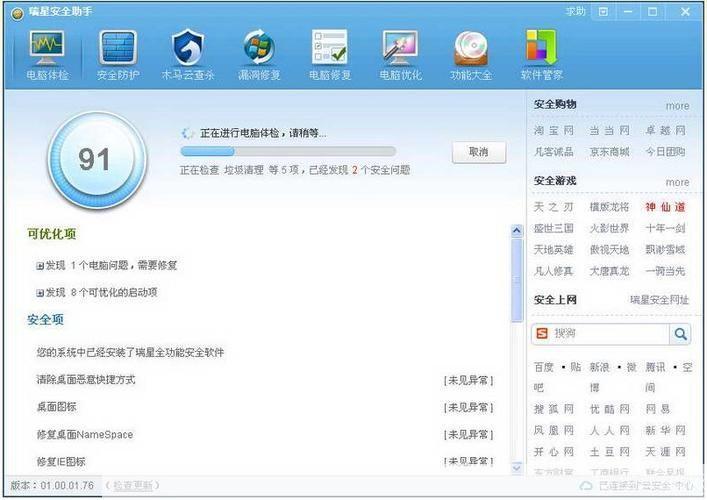Expand 发现 8 个可优化的启动项 item

point(40,293)
